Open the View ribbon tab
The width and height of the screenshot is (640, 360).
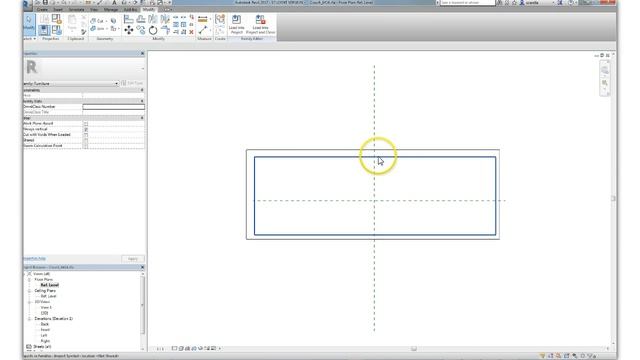coord(94,9)
